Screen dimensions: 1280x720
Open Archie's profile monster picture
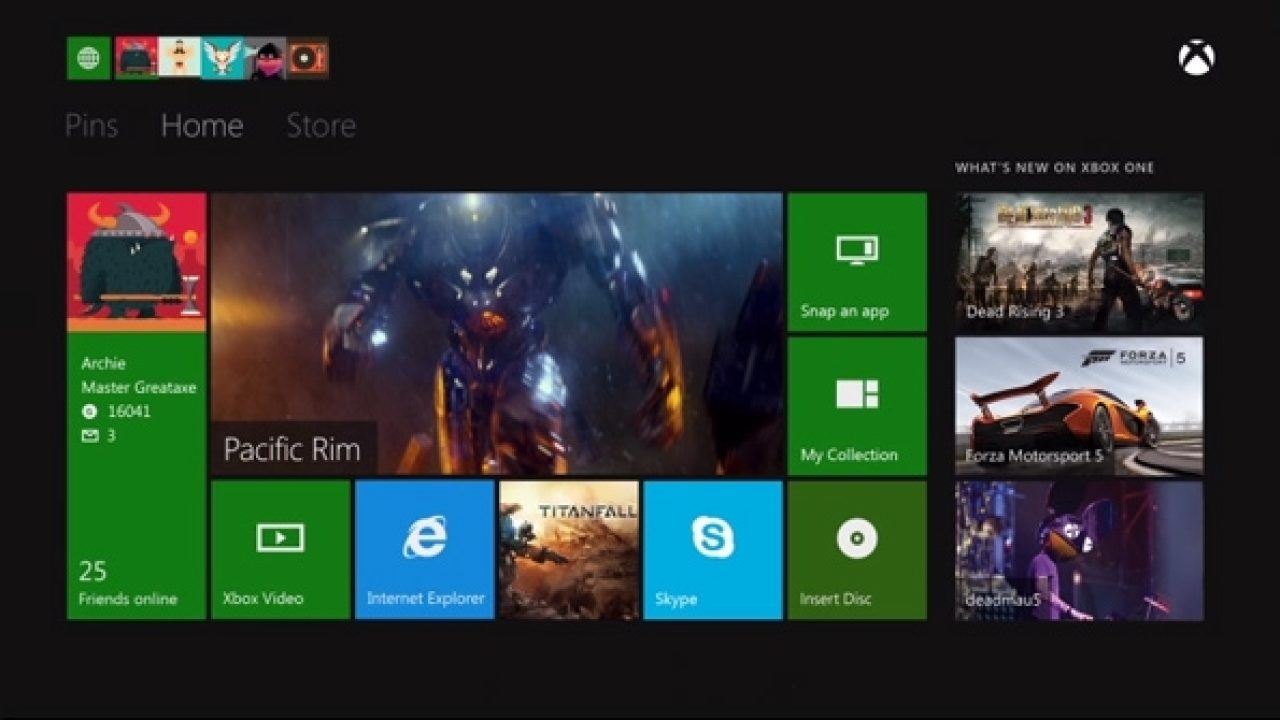[x=136, y=262]
